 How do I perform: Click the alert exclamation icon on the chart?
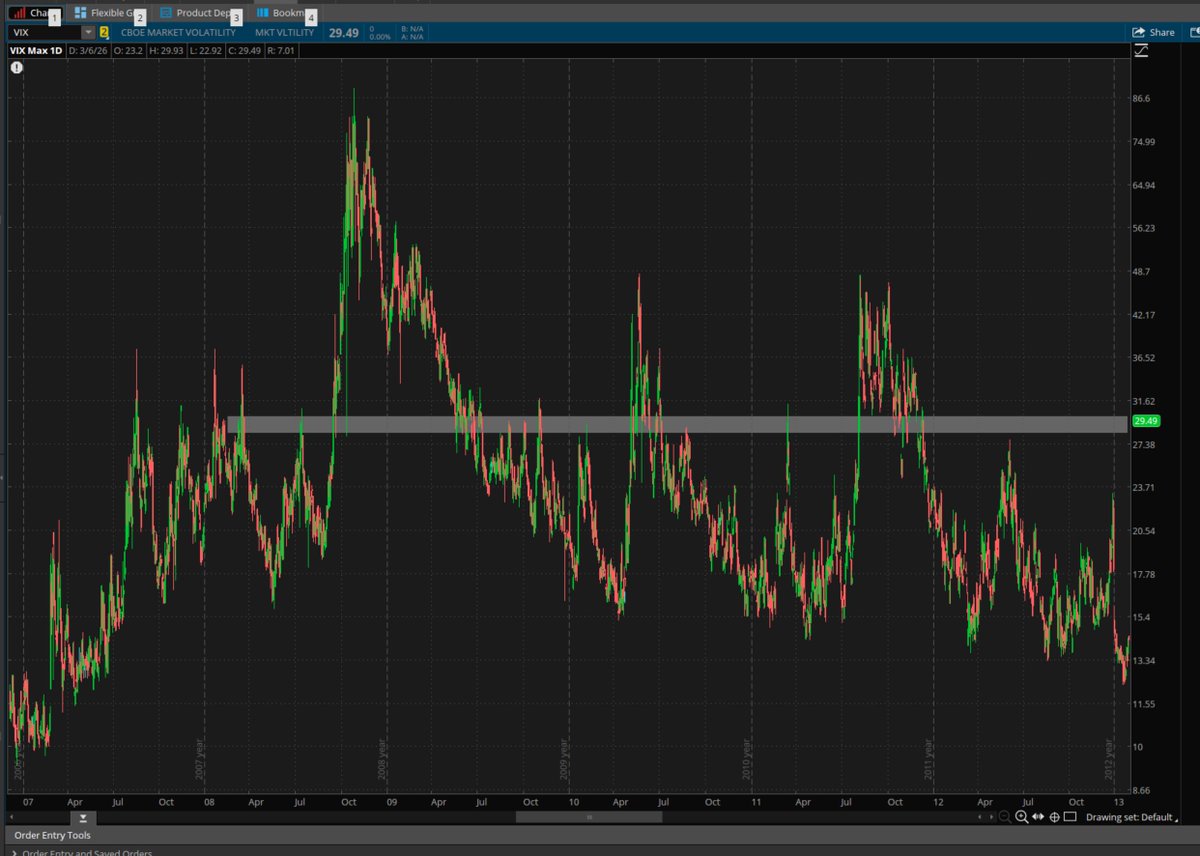pos(16,67)
